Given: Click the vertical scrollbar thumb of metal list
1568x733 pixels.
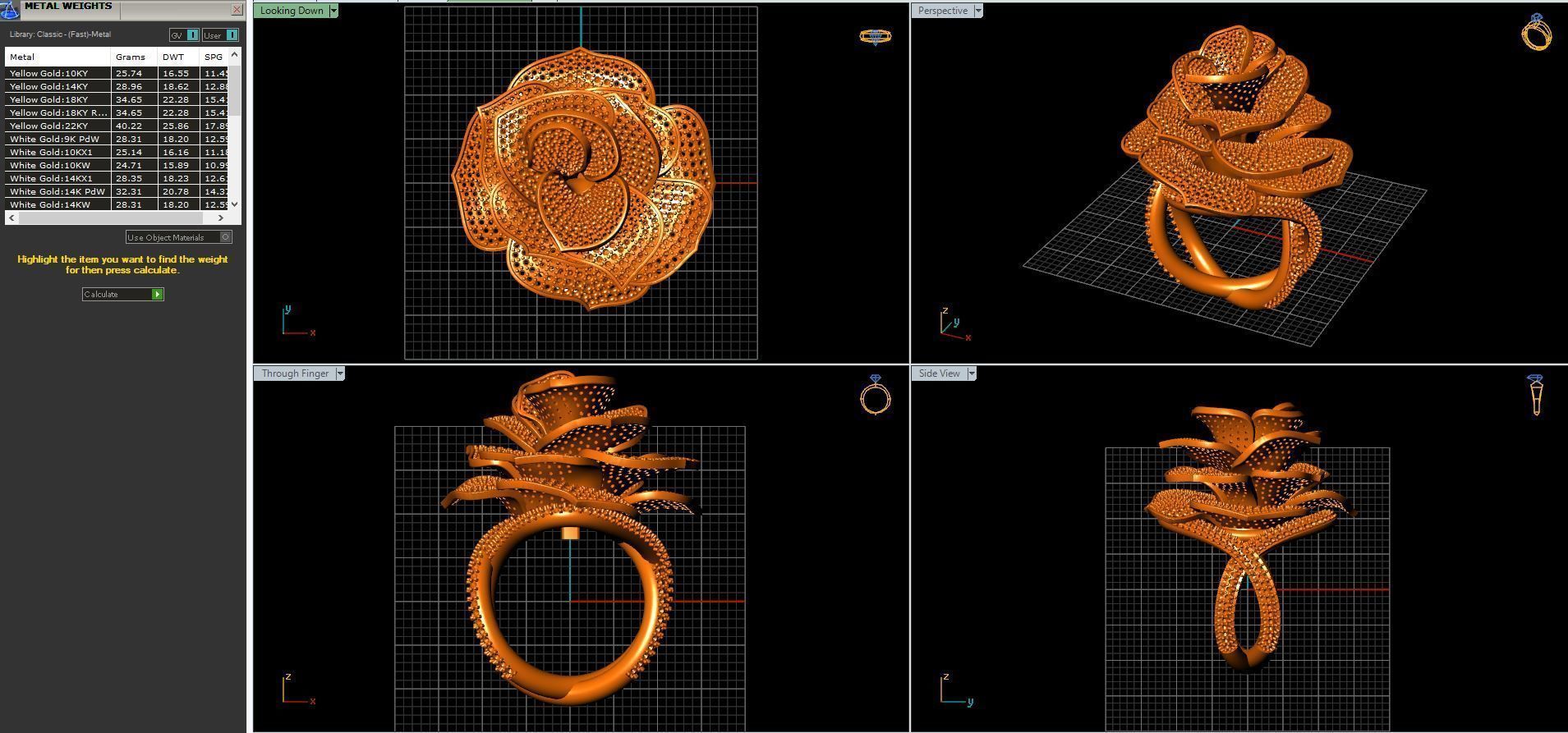Looking at the screenshot, I should pyautogui.click(x=235, y=90).
